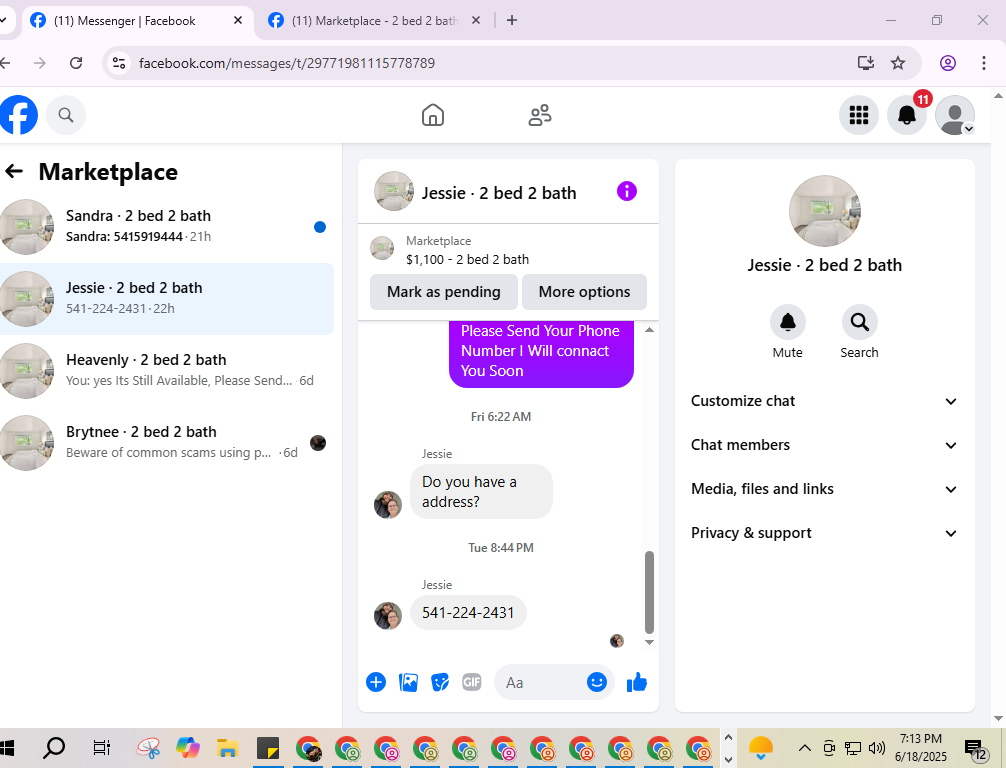Click More options button

point(584,292)
